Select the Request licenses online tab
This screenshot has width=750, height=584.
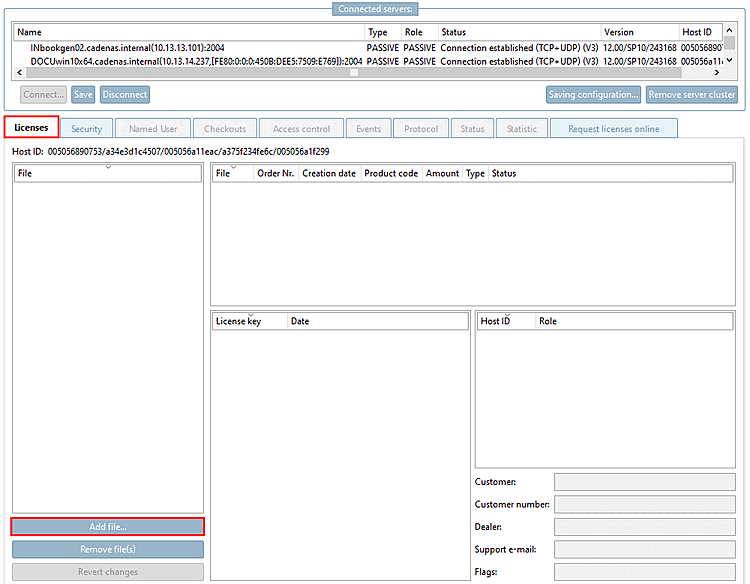[x=614, y=129]
